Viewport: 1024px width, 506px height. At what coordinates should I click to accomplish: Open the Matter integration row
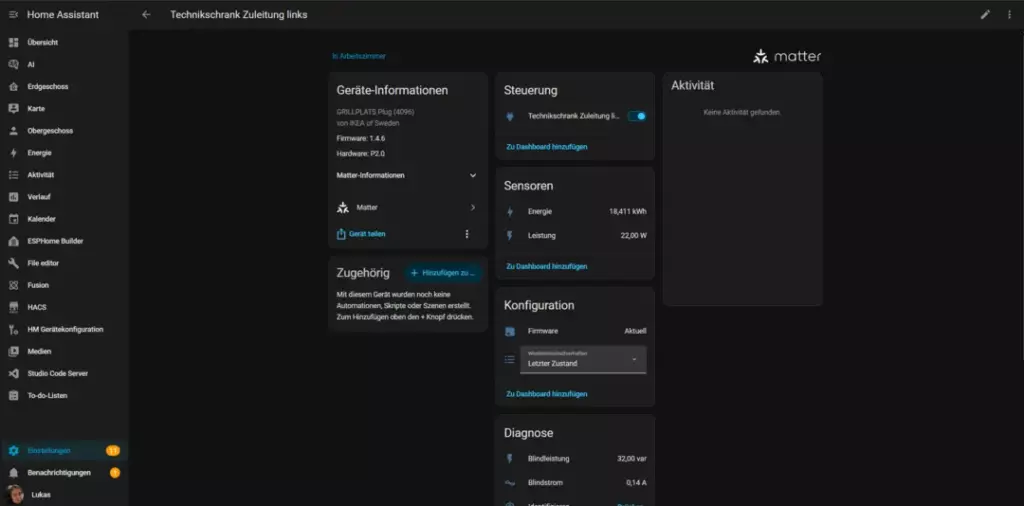tap(407, 208)
